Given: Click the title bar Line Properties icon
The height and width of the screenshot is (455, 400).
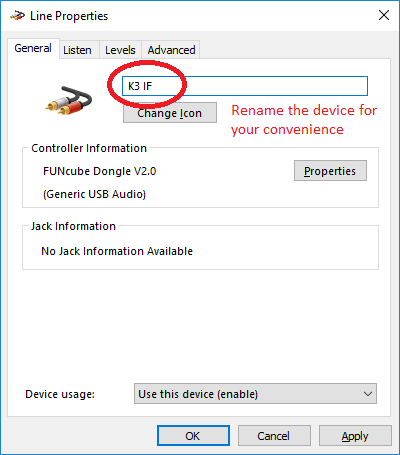Looking at the screenshot, I should click(x=17, y=16).
